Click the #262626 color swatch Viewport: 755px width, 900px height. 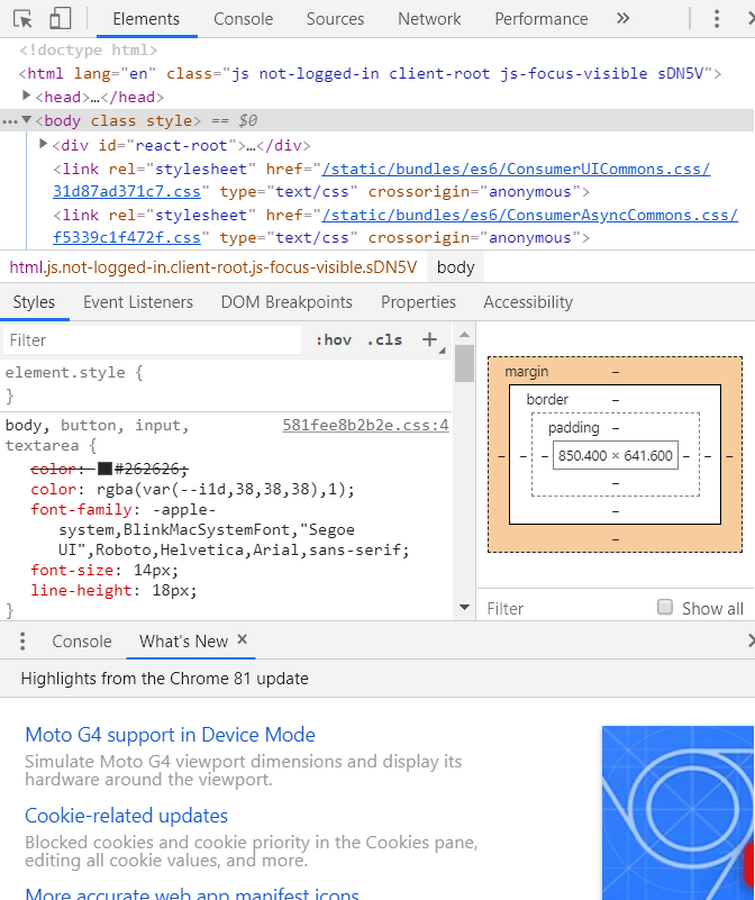(104, 469)
